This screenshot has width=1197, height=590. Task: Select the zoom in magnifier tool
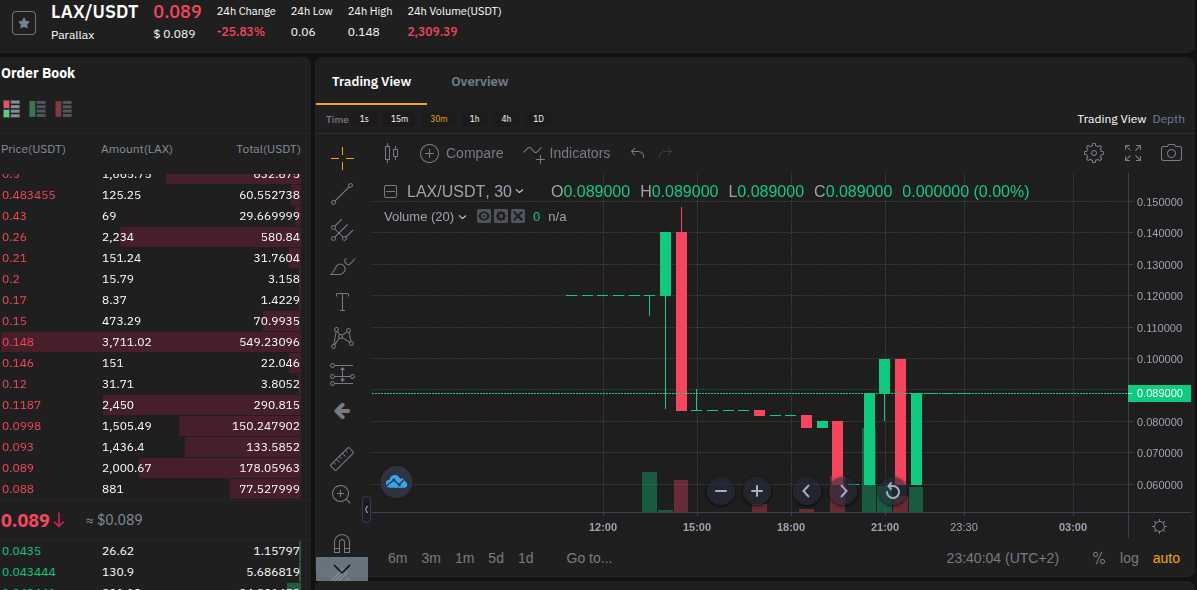342,494
